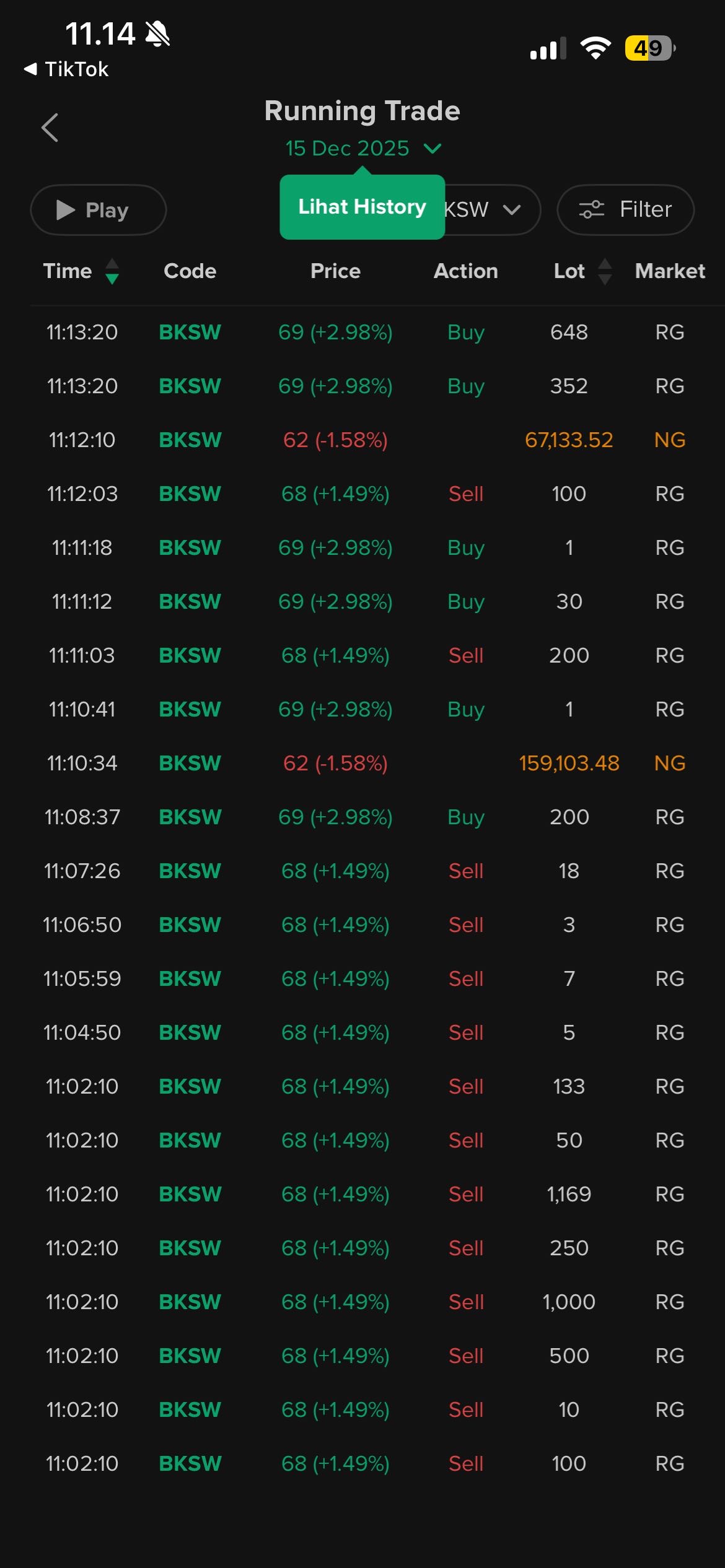Screen dimensions: 725x1568
Task: Select the 11:12:10 NG trade row
Action: pos(362,440)
